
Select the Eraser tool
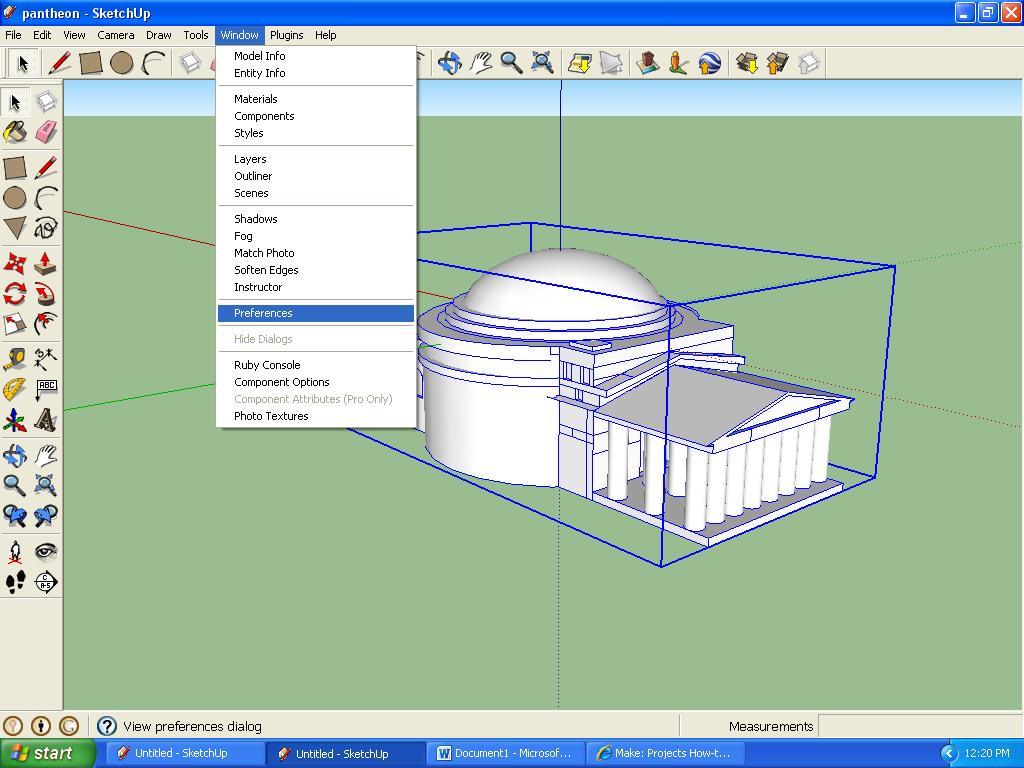coord(46,132)
